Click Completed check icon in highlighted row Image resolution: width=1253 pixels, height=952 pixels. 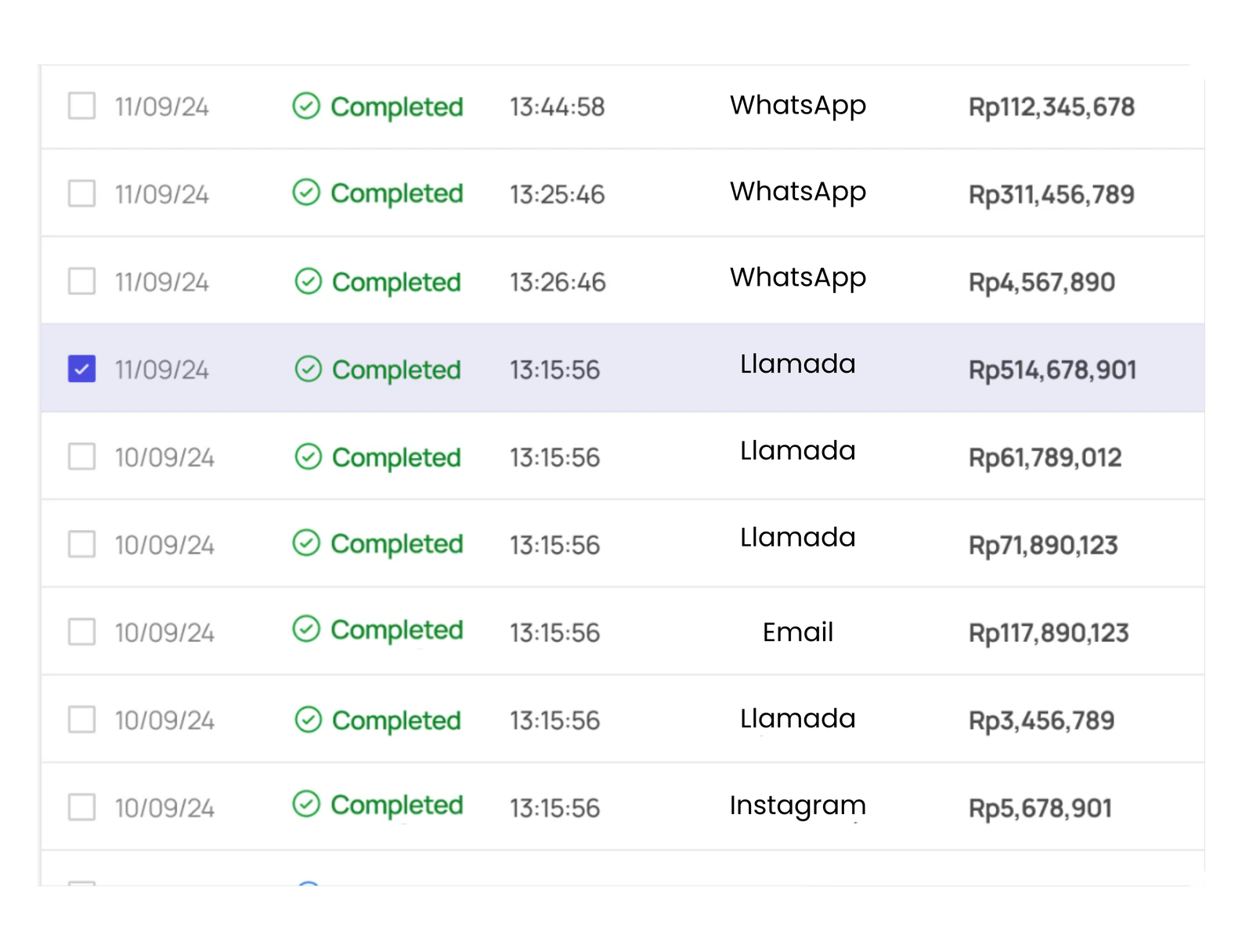click(x=309, y=369)
